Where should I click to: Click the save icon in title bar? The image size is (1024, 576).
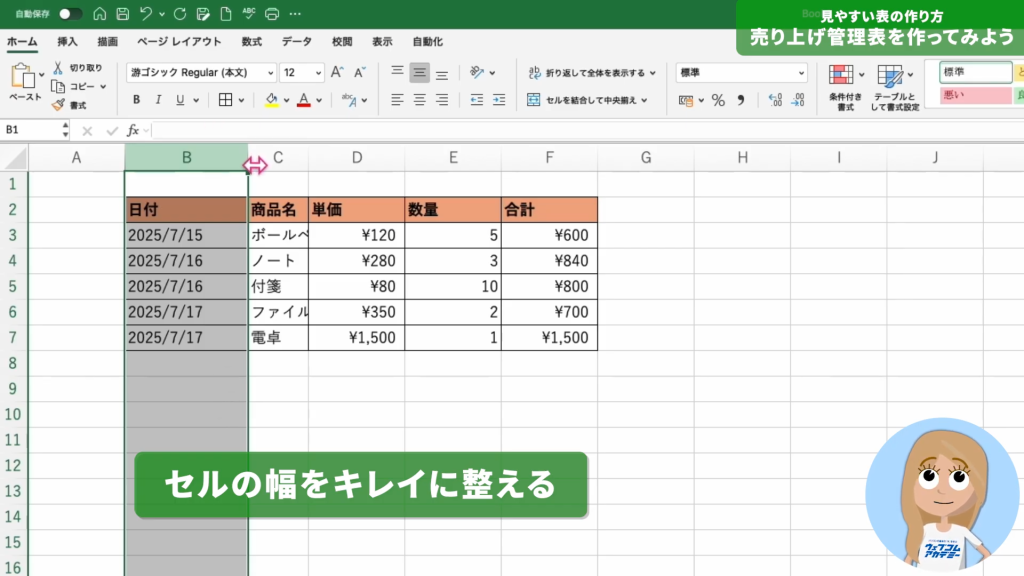pos(123,14)
